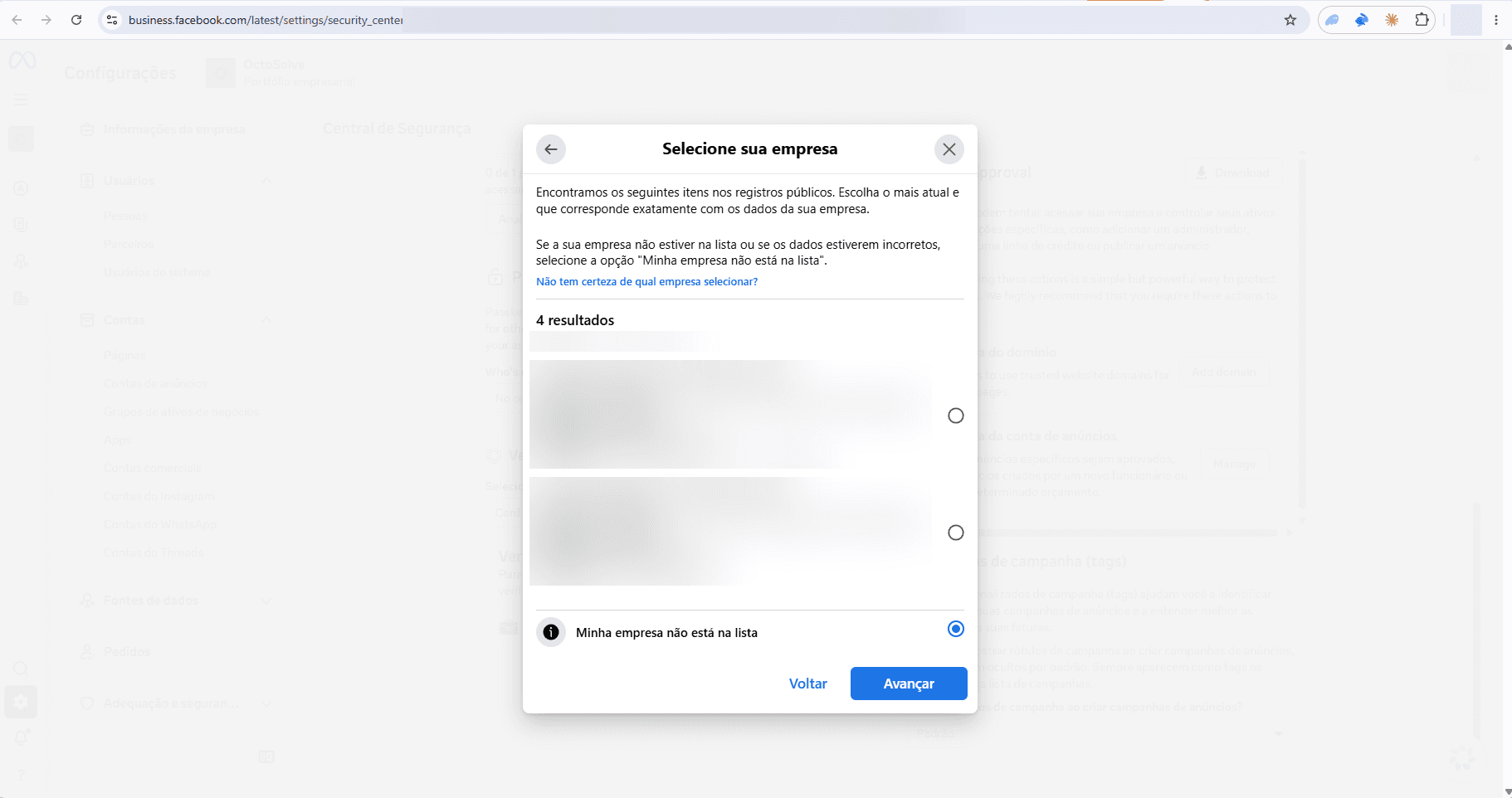Open Apps under Contas
This screenshot has width=1512, height=798.
(x=117, y=440)
